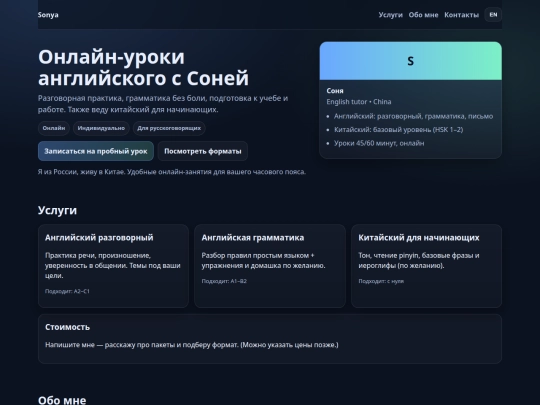This screenshot has width=540, height=405.
Task: Click the Напишите мне pricing text
Action: (191, 345)
